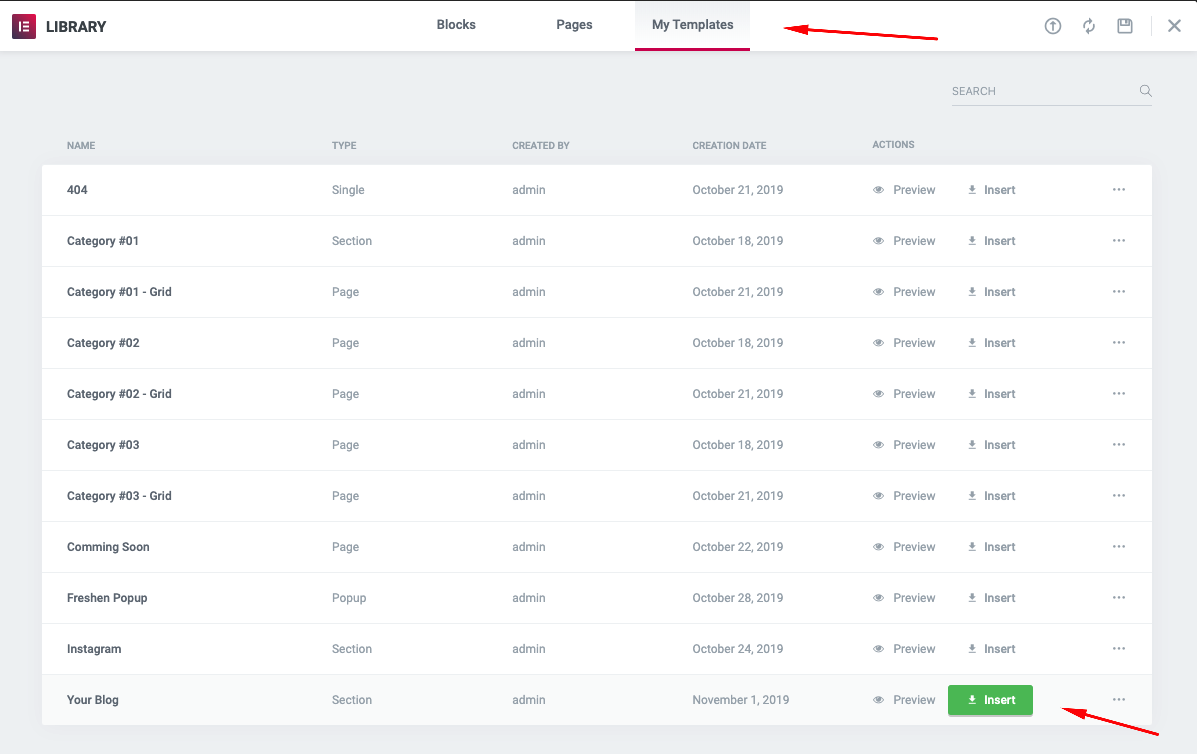This screenshot has height=754, width=1197.
Task: Select the My Templates tab
Action: [692, 25]
